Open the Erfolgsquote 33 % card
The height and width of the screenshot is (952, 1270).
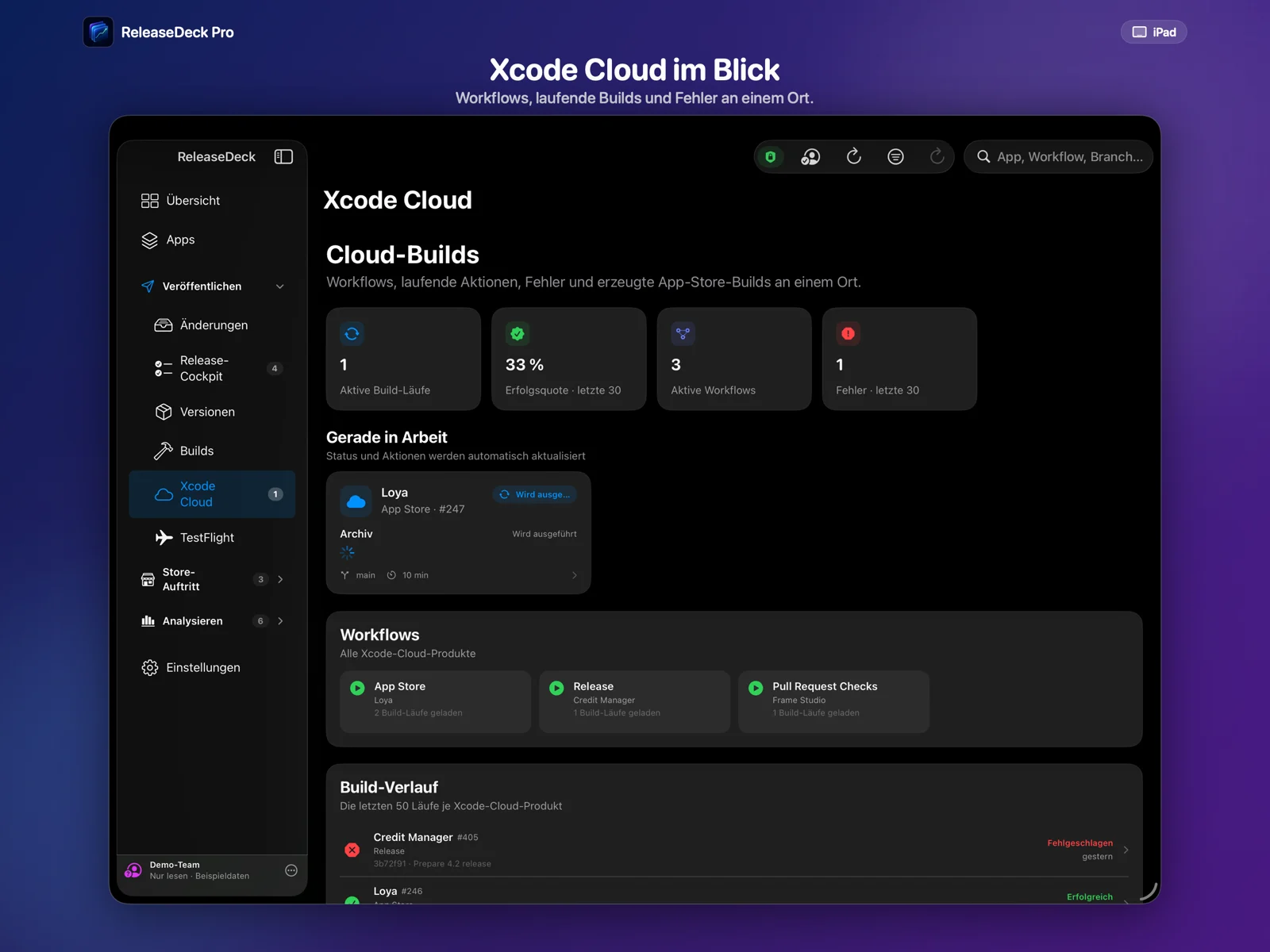click(x=568, y=359)
